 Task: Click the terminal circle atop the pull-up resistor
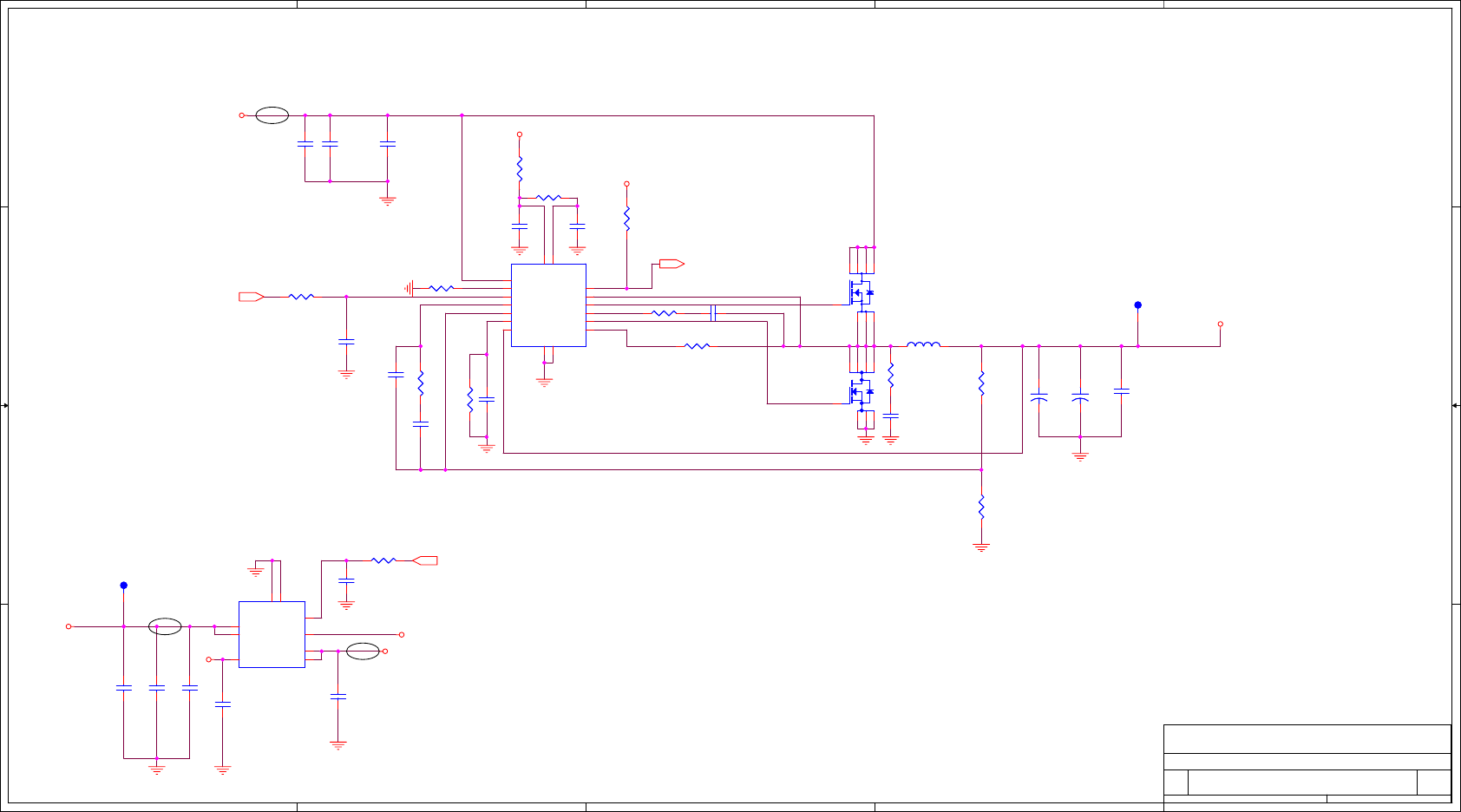[x=626, y=184]
